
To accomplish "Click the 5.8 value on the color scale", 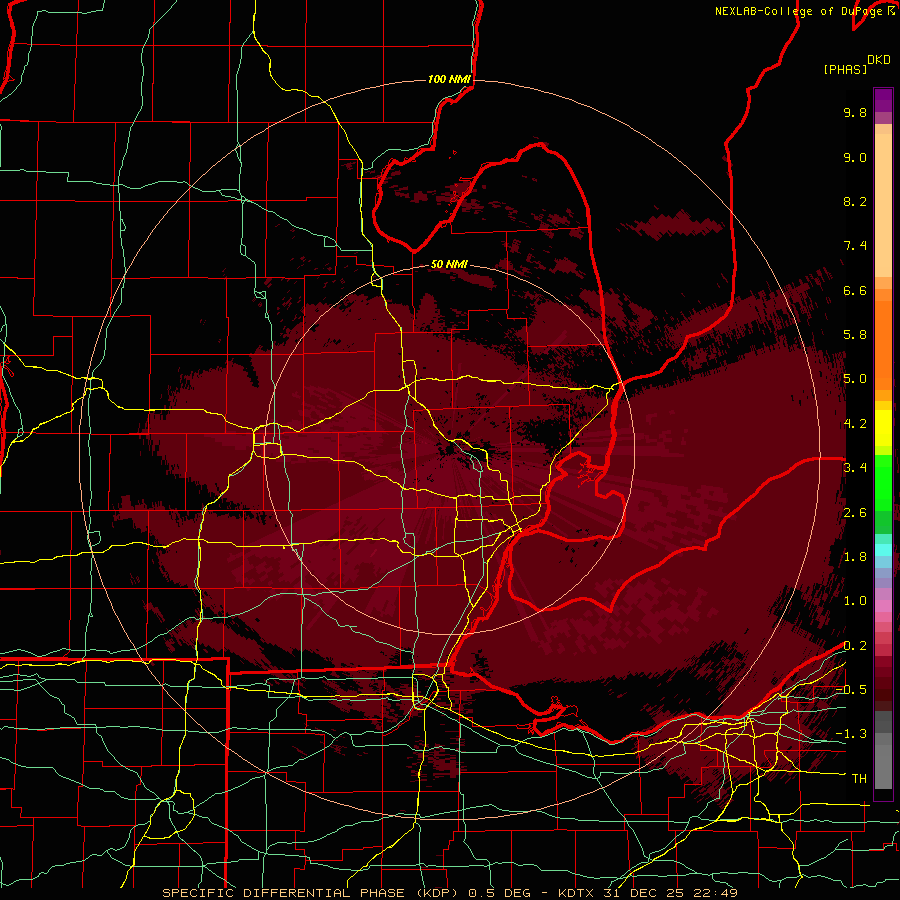I will pyautogui.click(x=855, y=335).
